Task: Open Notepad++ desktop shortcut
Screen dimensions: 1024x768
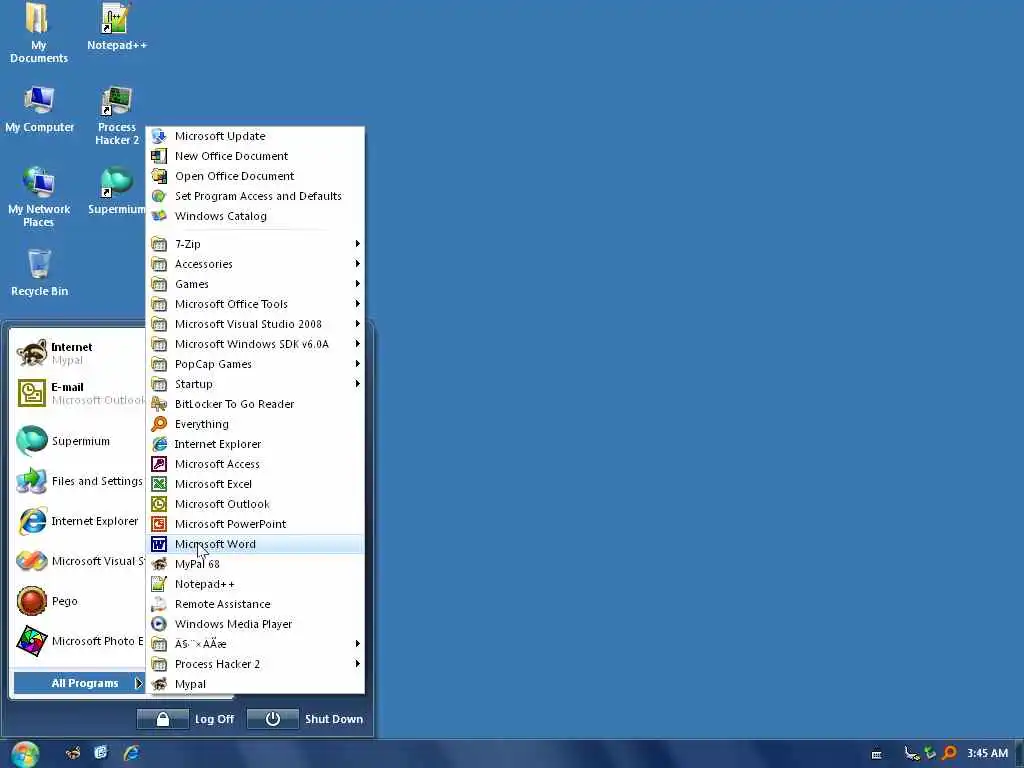Action: [116, 27]
